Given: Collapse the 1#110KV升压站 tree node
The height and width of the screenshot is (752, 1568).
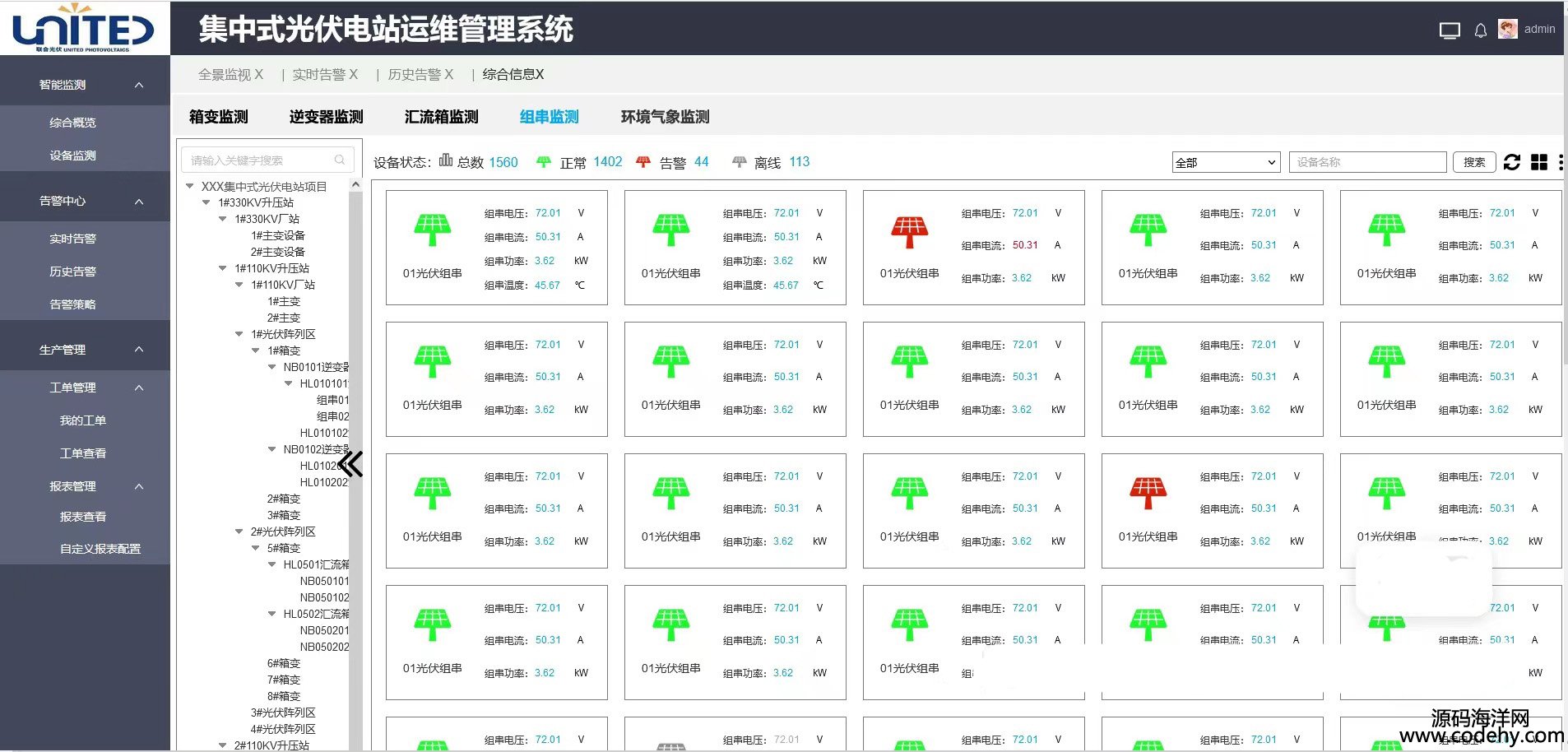Looking at the screenshot, I should click(223, 268).
